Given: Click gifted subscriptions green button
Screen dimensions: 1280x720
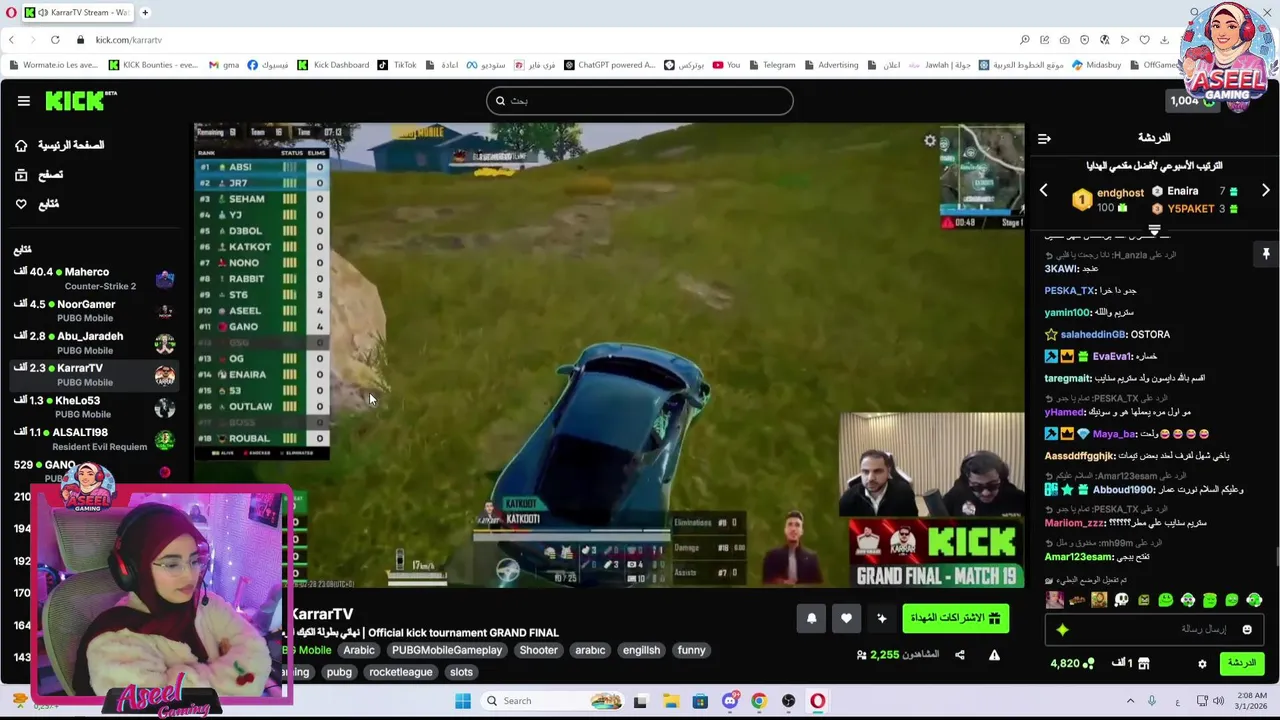Looking at the screenshot, I should (x=955, y=619).
